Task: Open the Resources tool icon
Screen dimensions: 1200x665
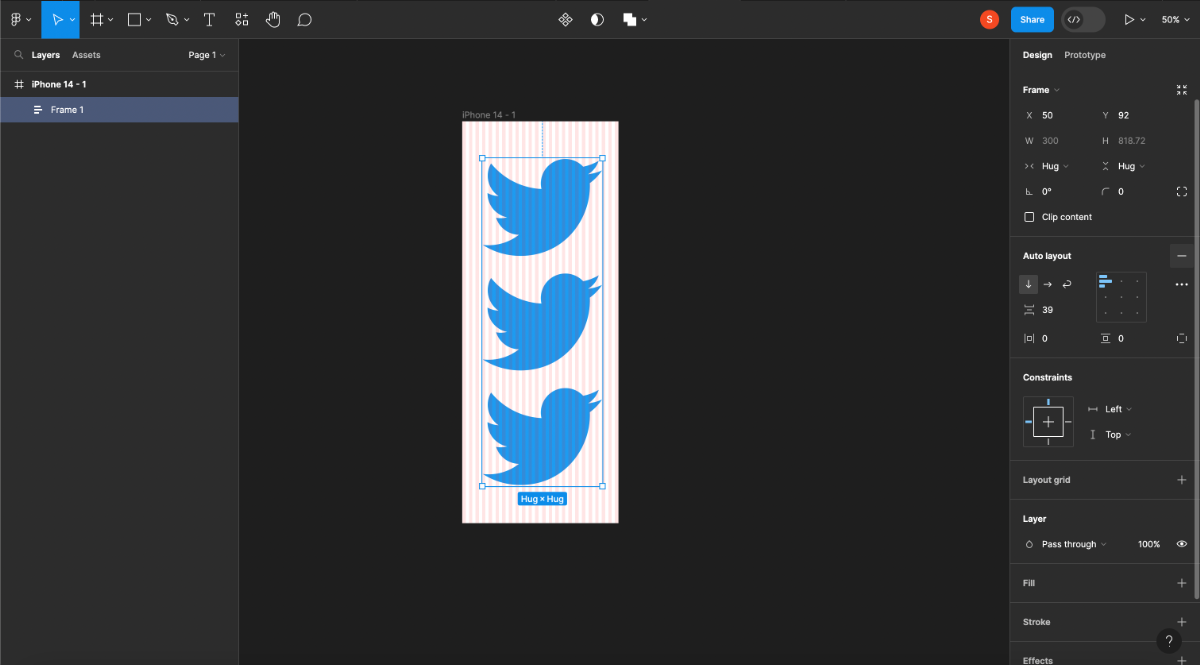Action: [x=241, y=19]
